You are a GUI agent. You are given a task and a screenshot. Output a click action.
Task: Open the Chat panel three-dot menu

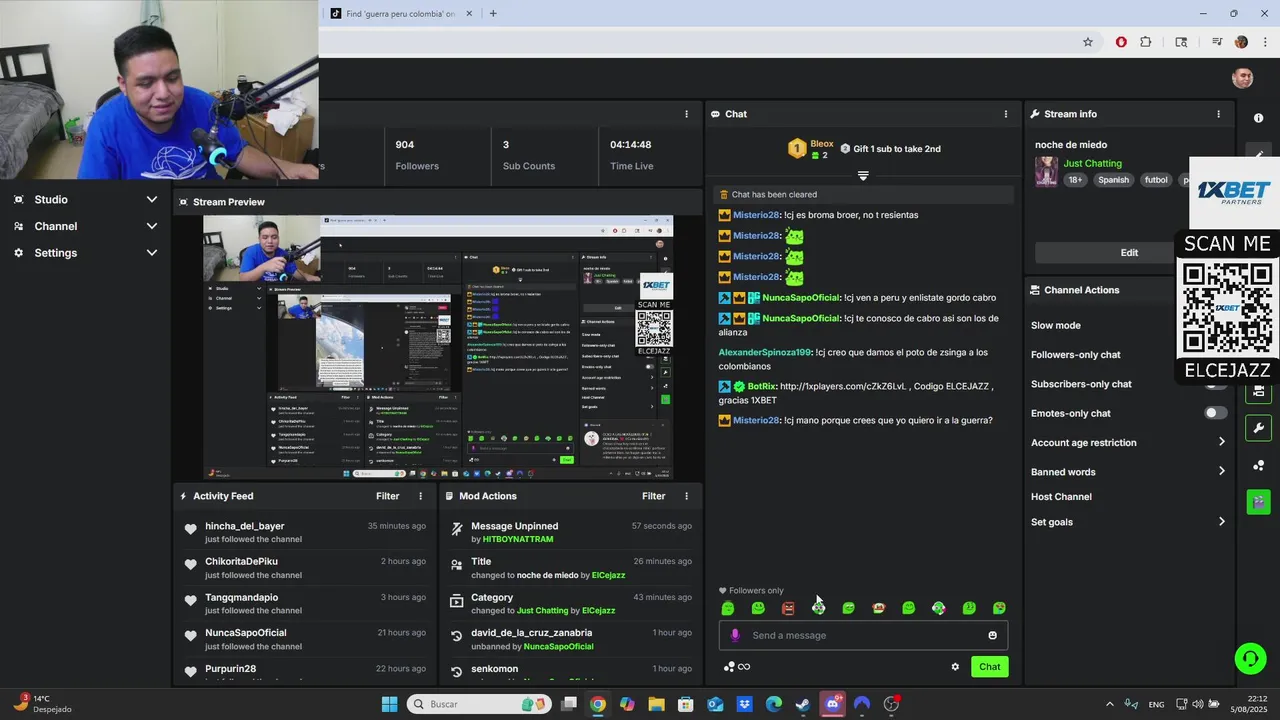click(1006, 114)
